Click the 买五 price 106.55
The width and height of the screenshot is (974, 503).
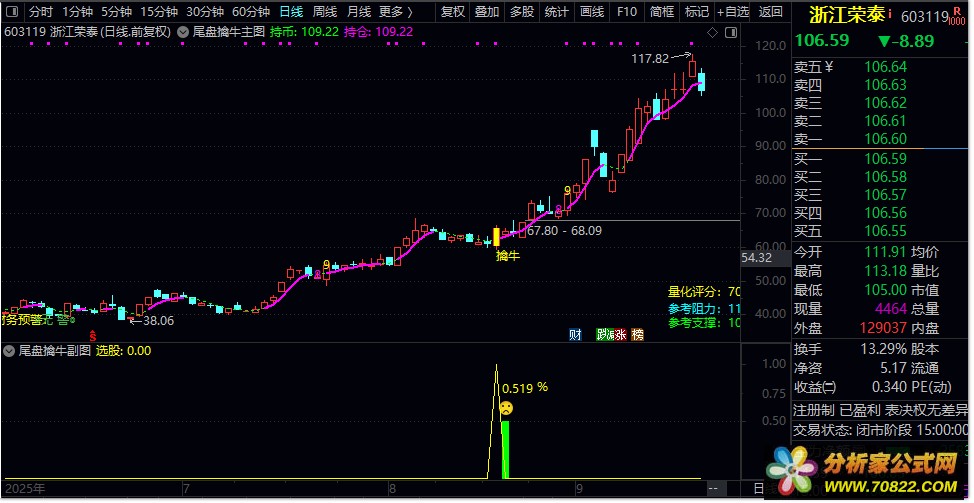[x=886, y=232]
